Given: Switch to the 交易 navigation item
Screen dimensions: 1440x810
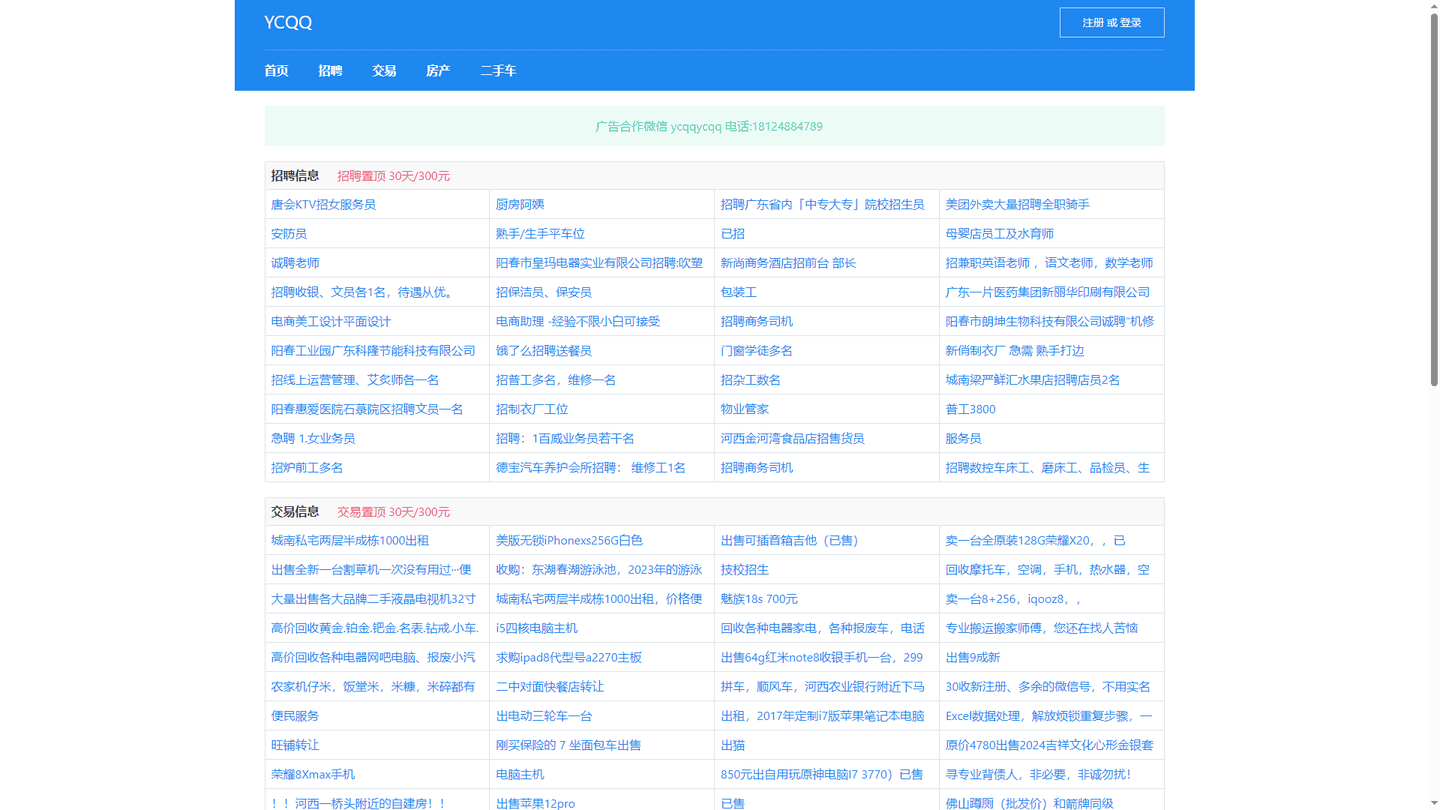Looking at the screenshot, I should click(x=384, y=71).
